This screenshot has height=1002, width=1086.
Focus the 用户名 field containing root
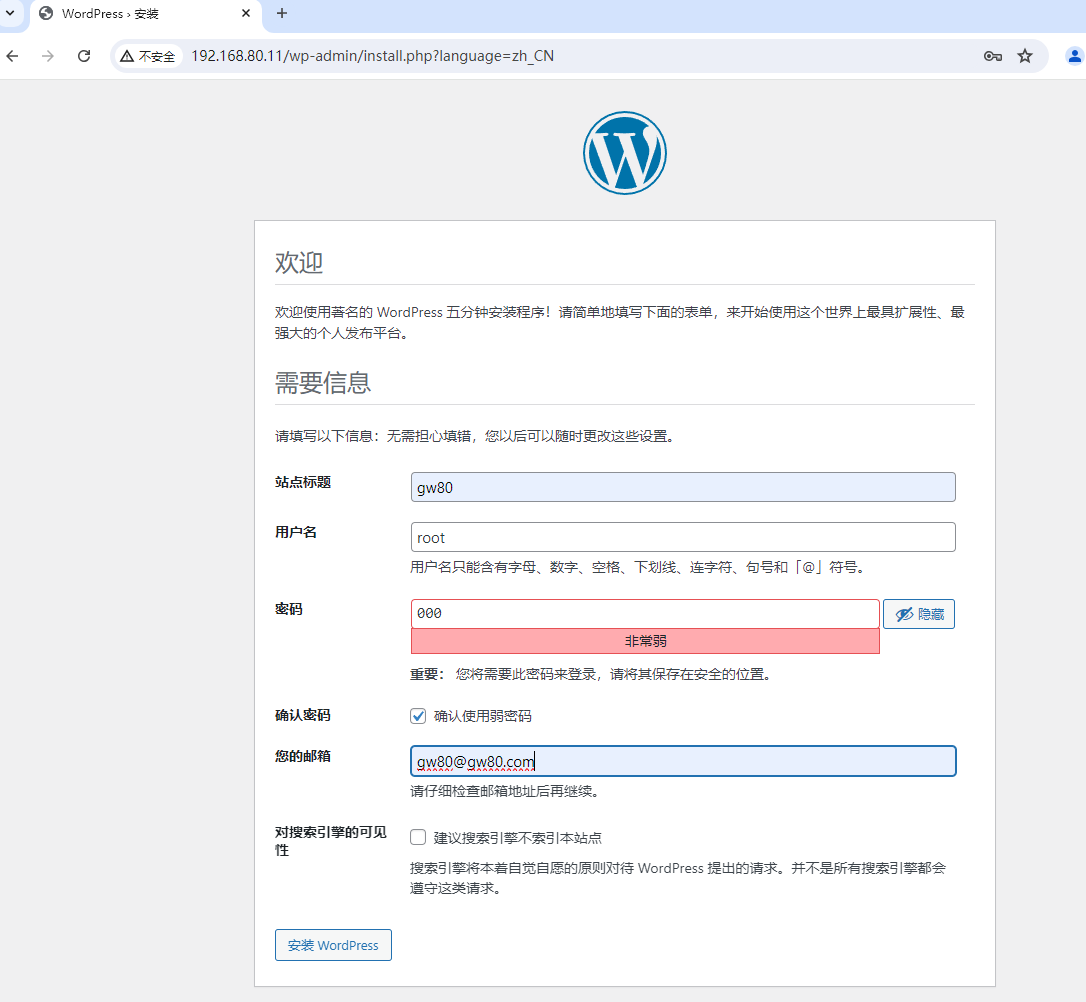[683, 537]
